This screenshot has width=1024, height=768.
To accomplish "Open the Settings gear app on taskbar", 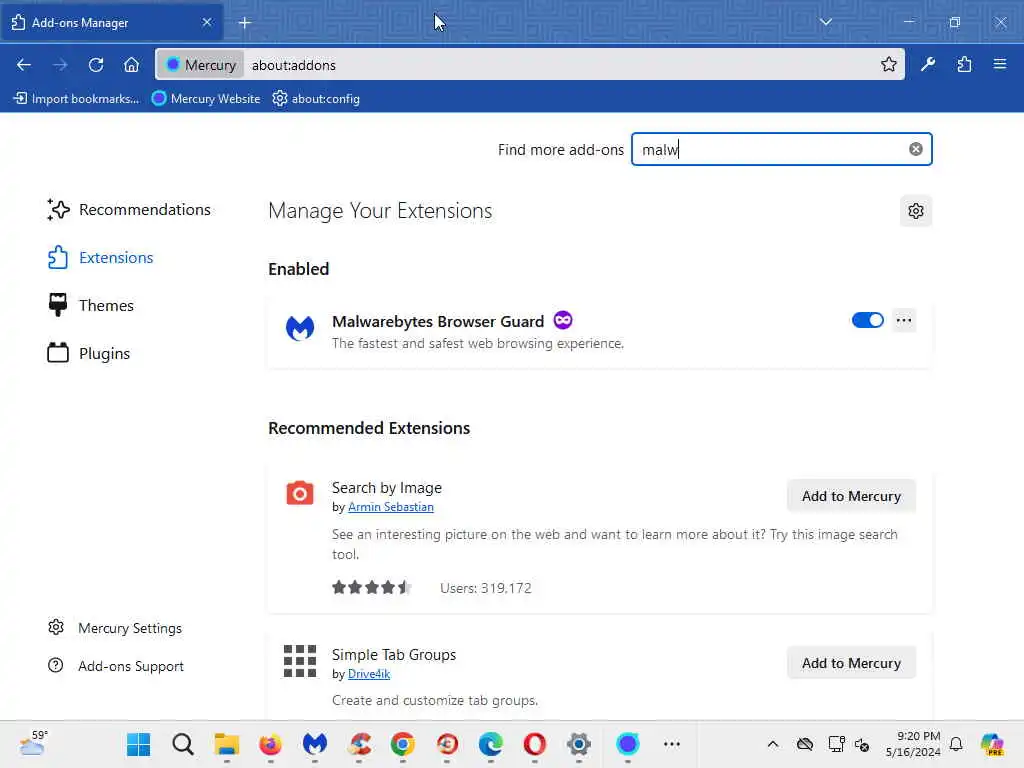I will (x=579, y=744).
